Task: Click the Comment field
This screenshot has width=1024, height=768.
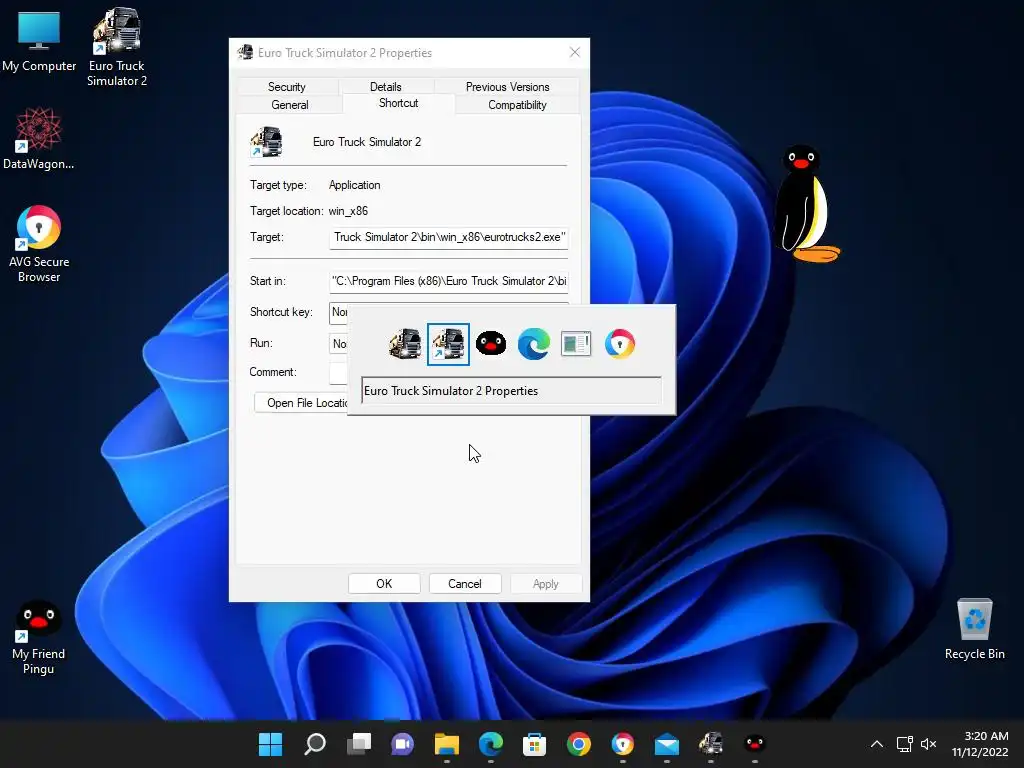Action: click(338, 372)
